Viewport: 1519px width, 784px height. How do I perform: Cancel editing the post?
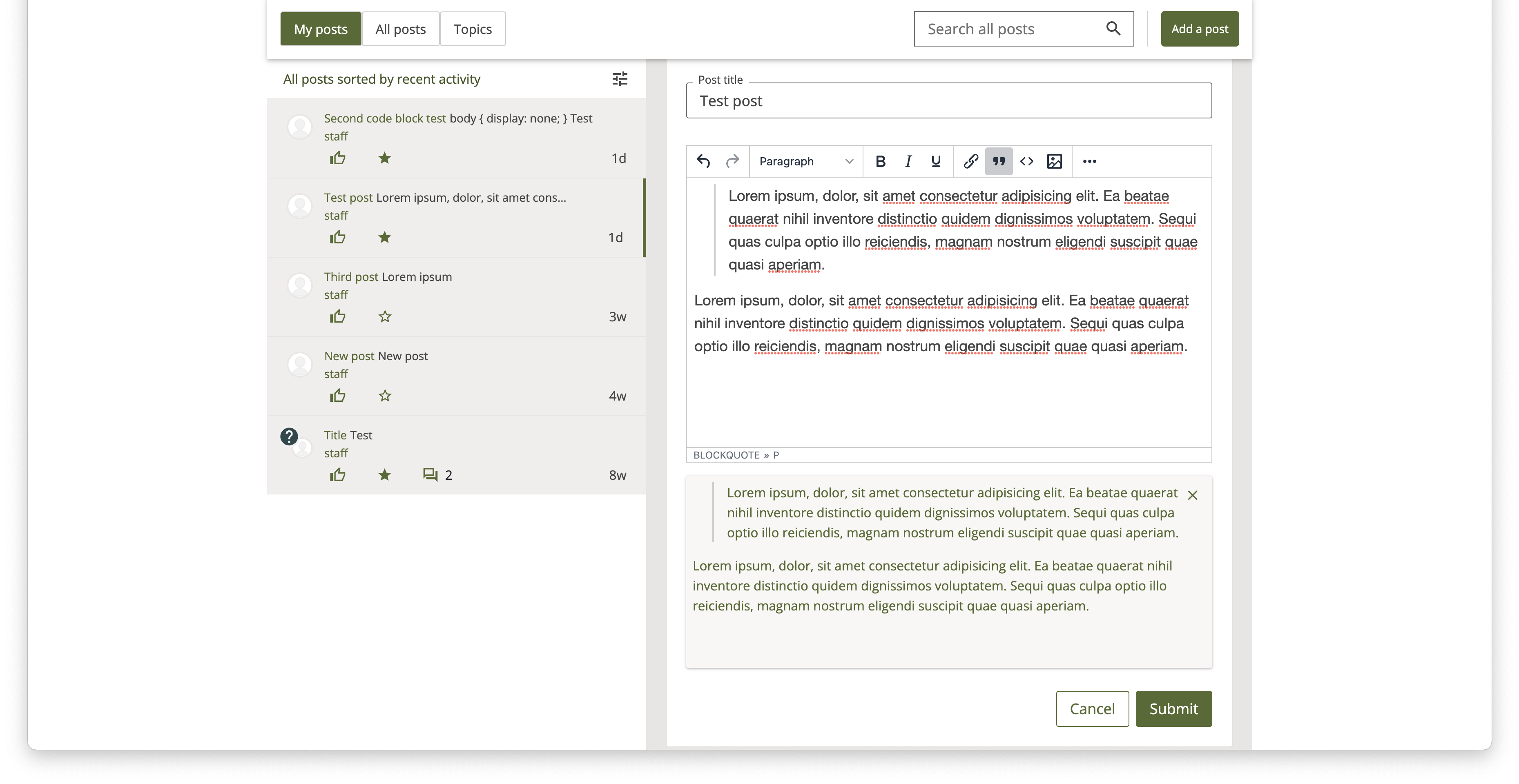tap(1092, 708)
